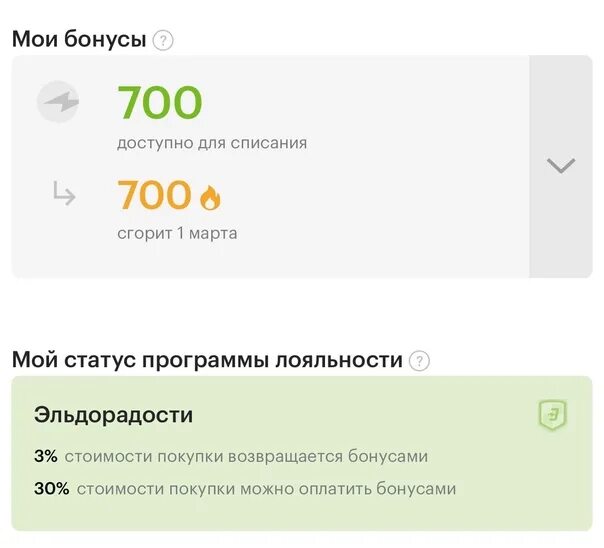Open help icon beside loyalty status heading

point(419,361)
